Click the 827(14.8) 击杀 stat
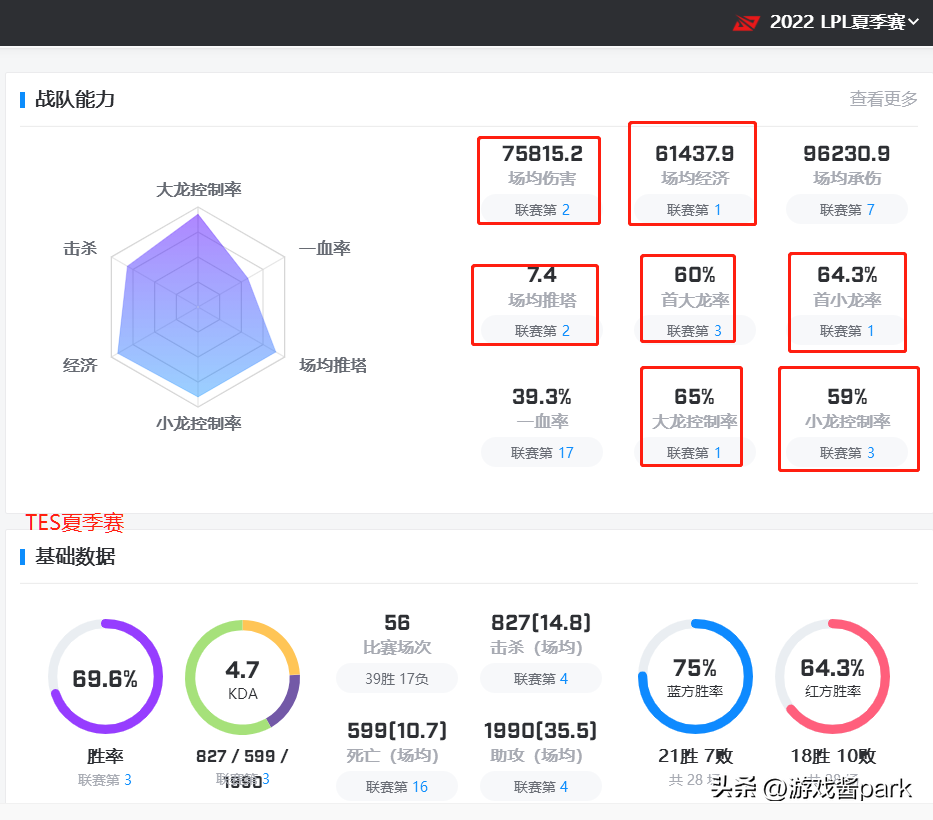 click(541, 634)
